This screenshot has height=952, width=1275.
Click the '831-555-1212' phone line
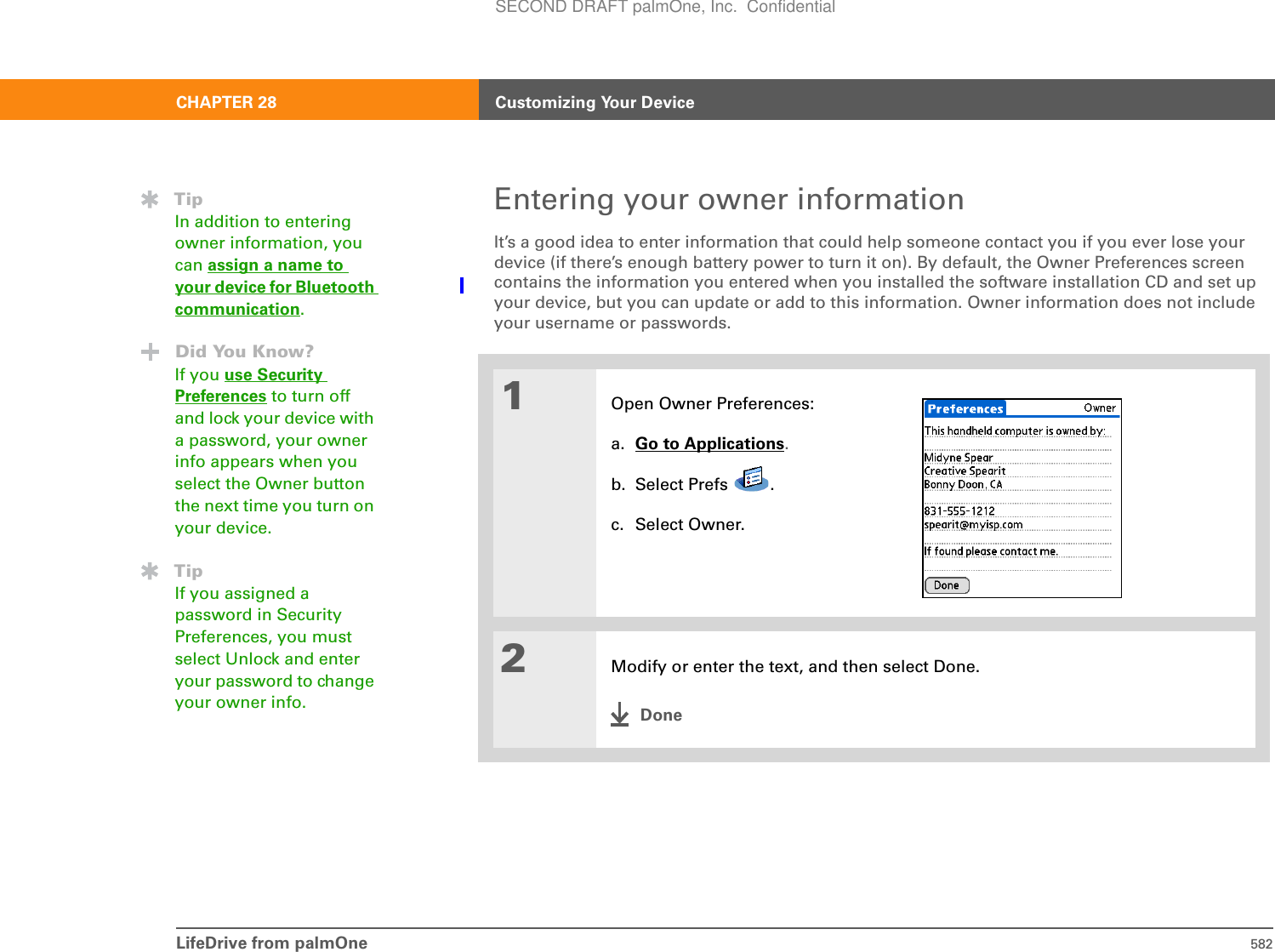coord(959,511)
